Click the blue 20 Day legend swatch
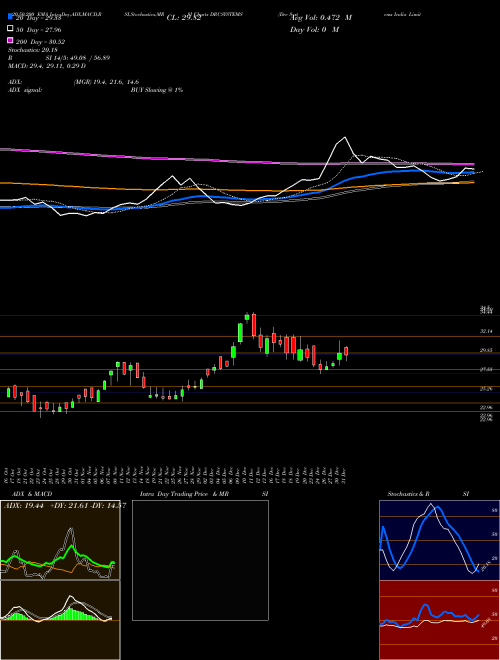This screenshot has width=500, height=660. tap(10, 17)
